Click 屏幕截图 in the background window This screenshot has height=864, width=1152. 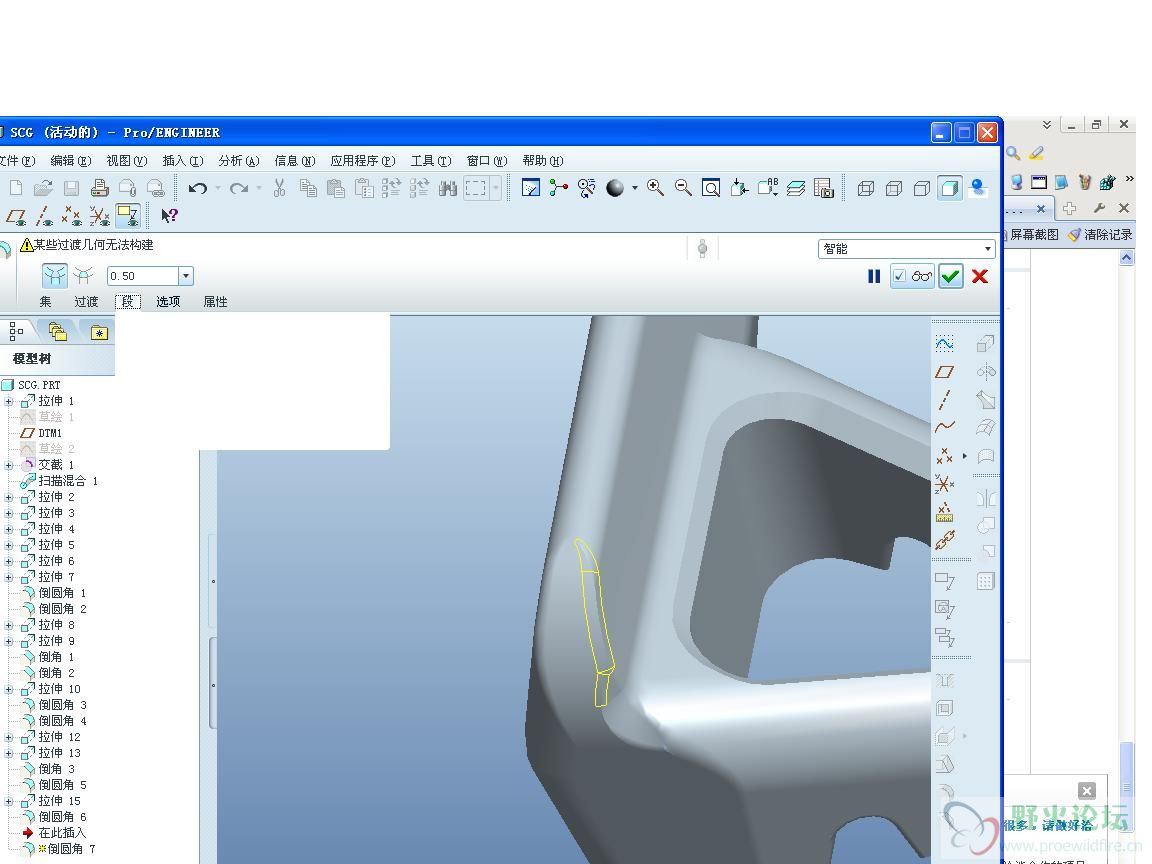pyautogui.click(x=1034, y=235)
